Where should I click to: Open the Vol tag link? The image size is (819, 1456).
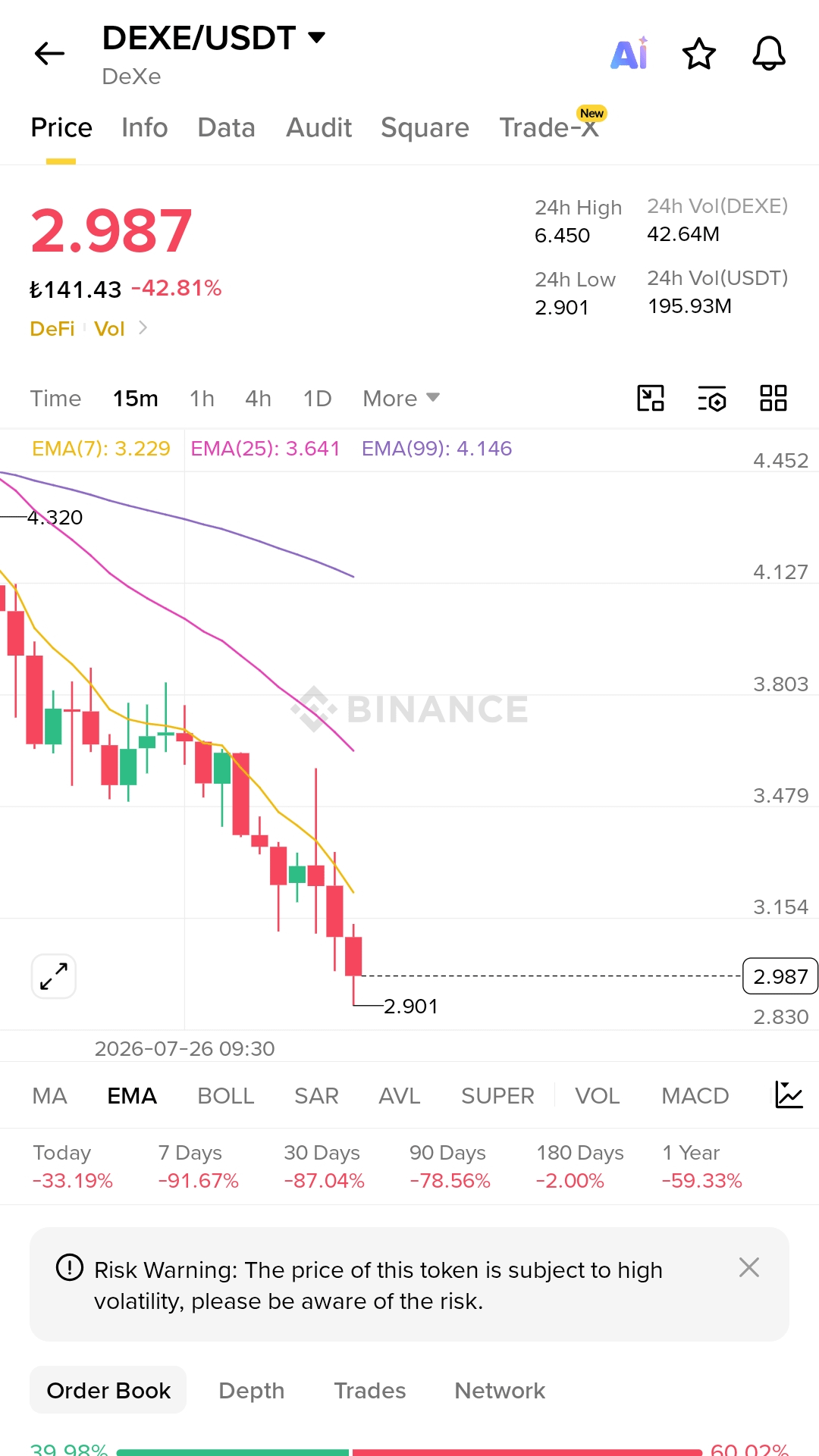109,329
